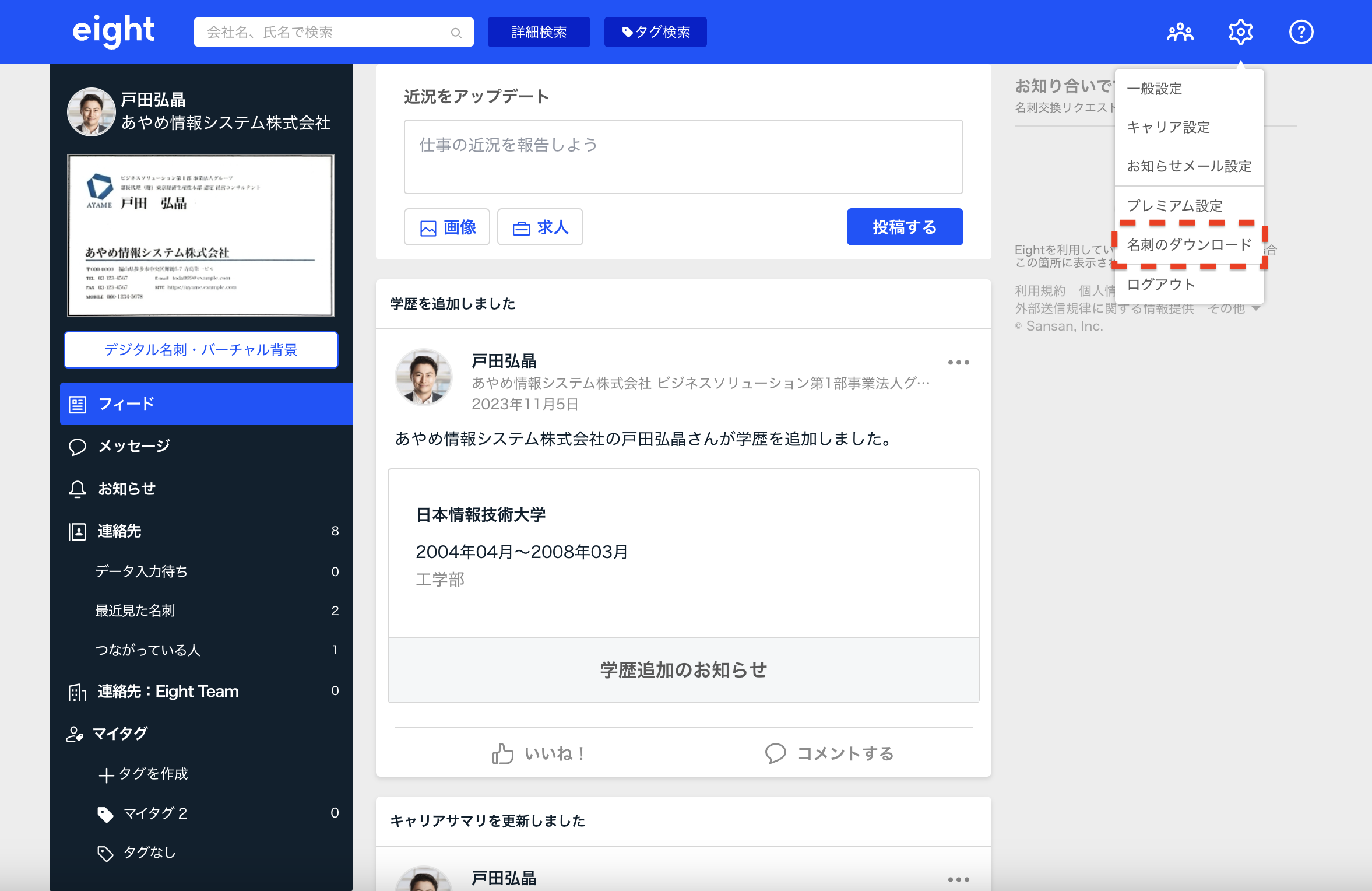The width and height of the screenshot is (1372, 891).
Task: Open the settings gear icon
Action: point(1240,32)
